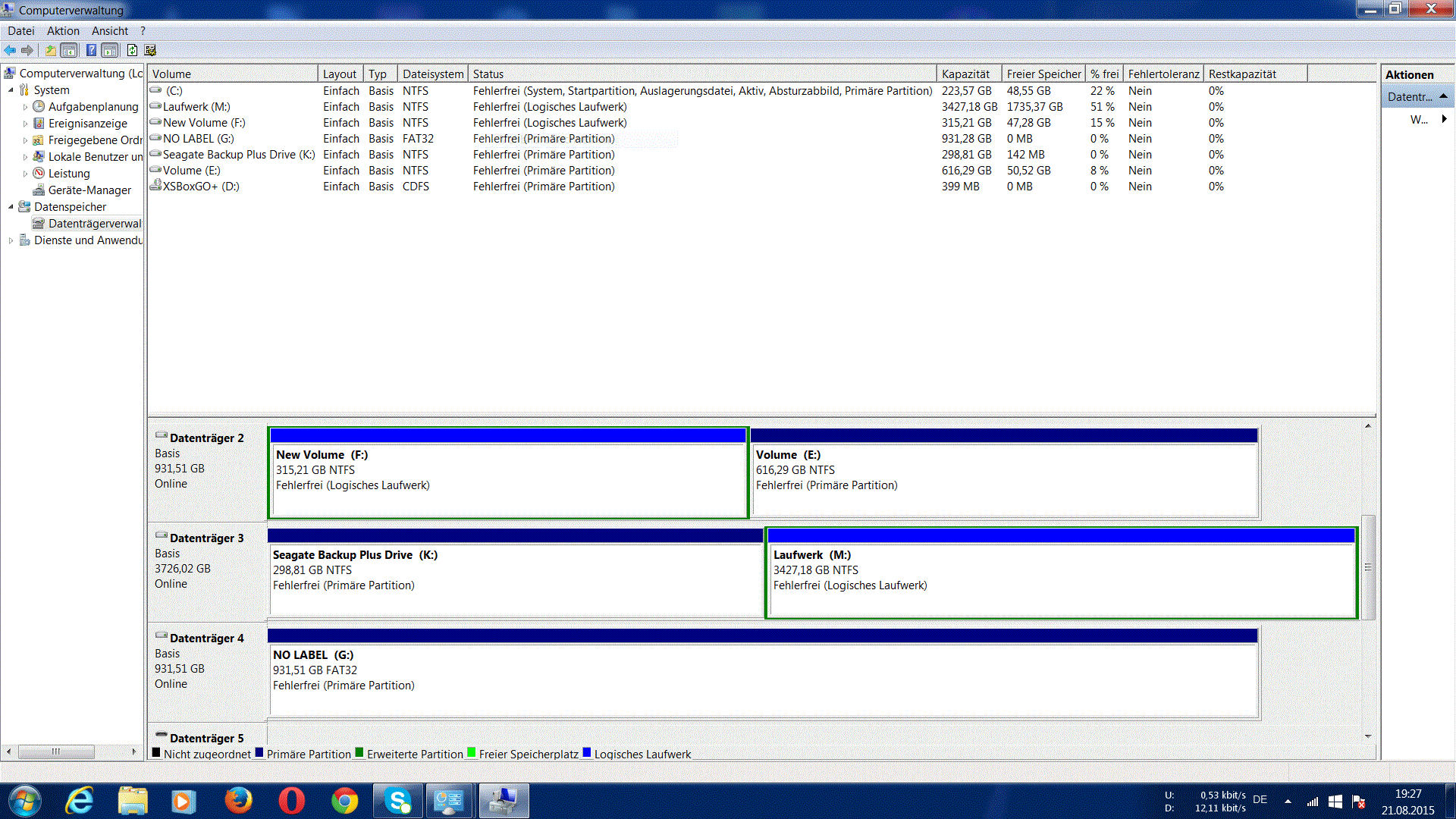
Task: Open the Ansicht menu
Action: 109,31
